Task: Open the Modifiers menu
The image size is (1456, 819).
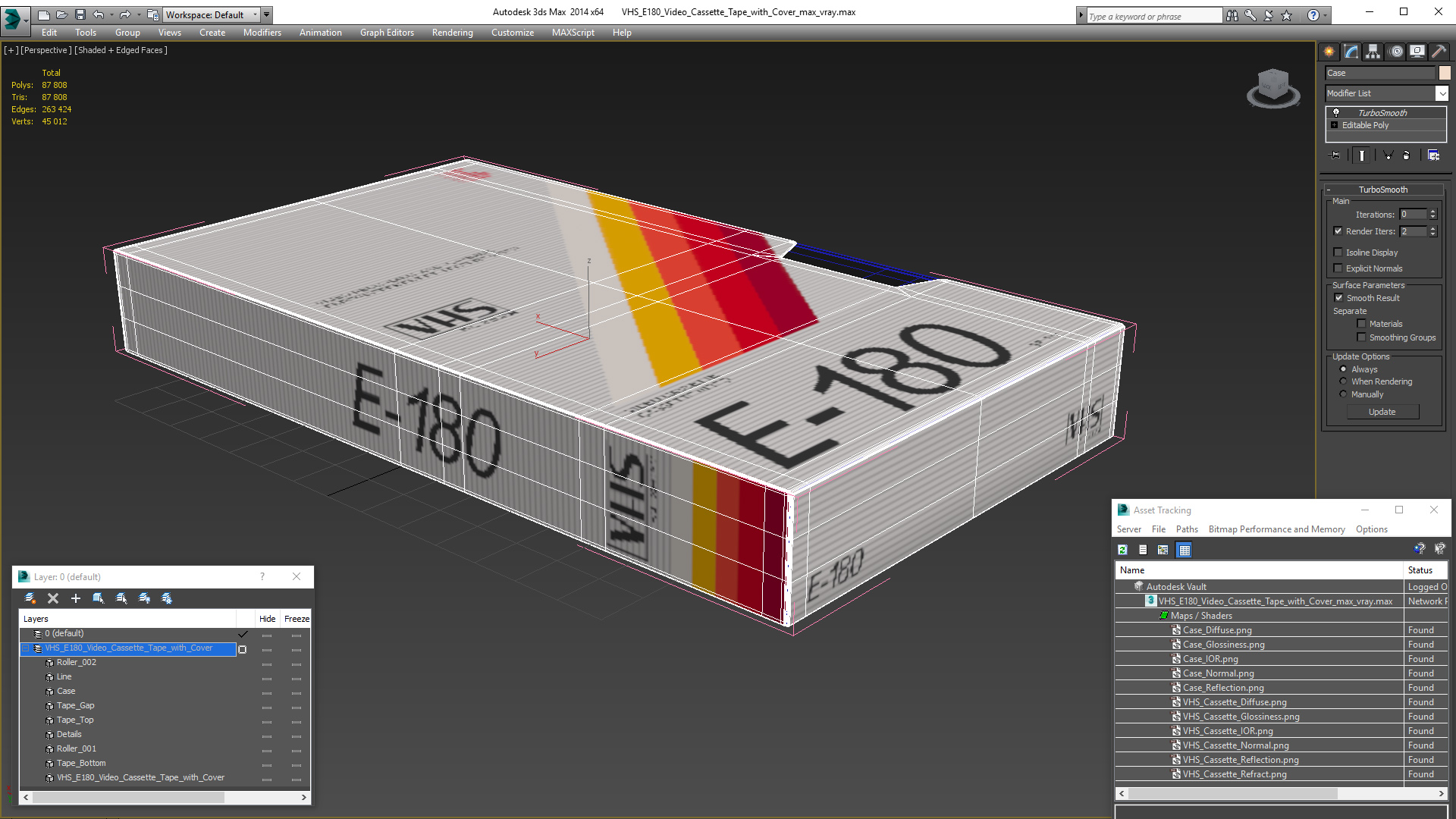Action: pyautogui.click(x=262, y=33)
